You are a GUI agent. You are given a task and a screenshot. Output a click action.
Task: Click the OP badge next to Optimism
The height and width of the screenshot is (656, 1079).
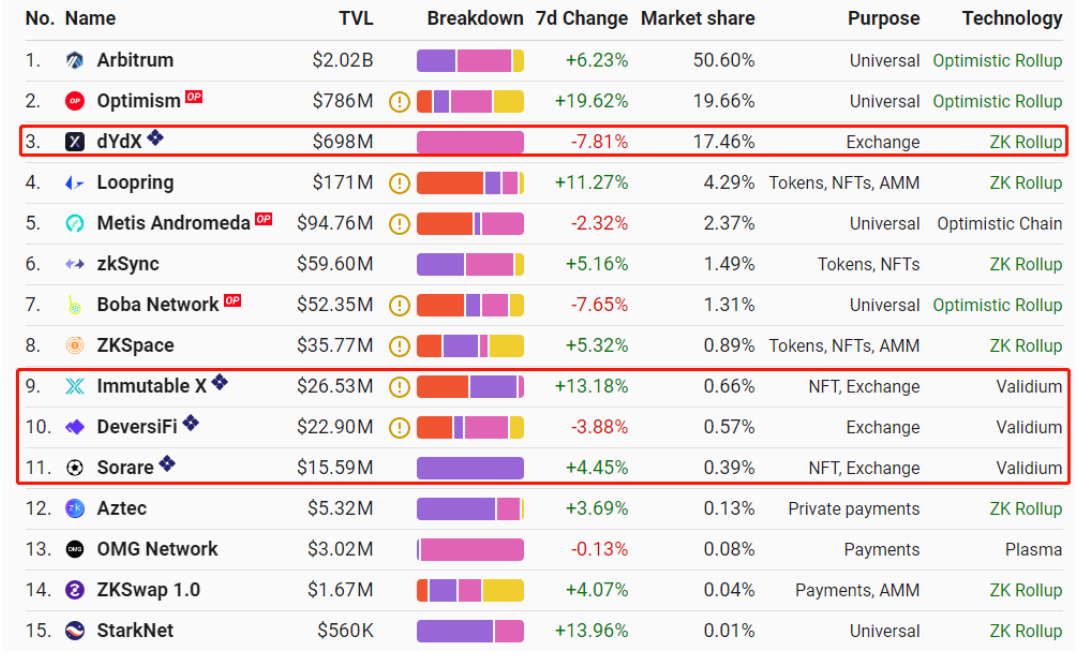pos(194,96)
